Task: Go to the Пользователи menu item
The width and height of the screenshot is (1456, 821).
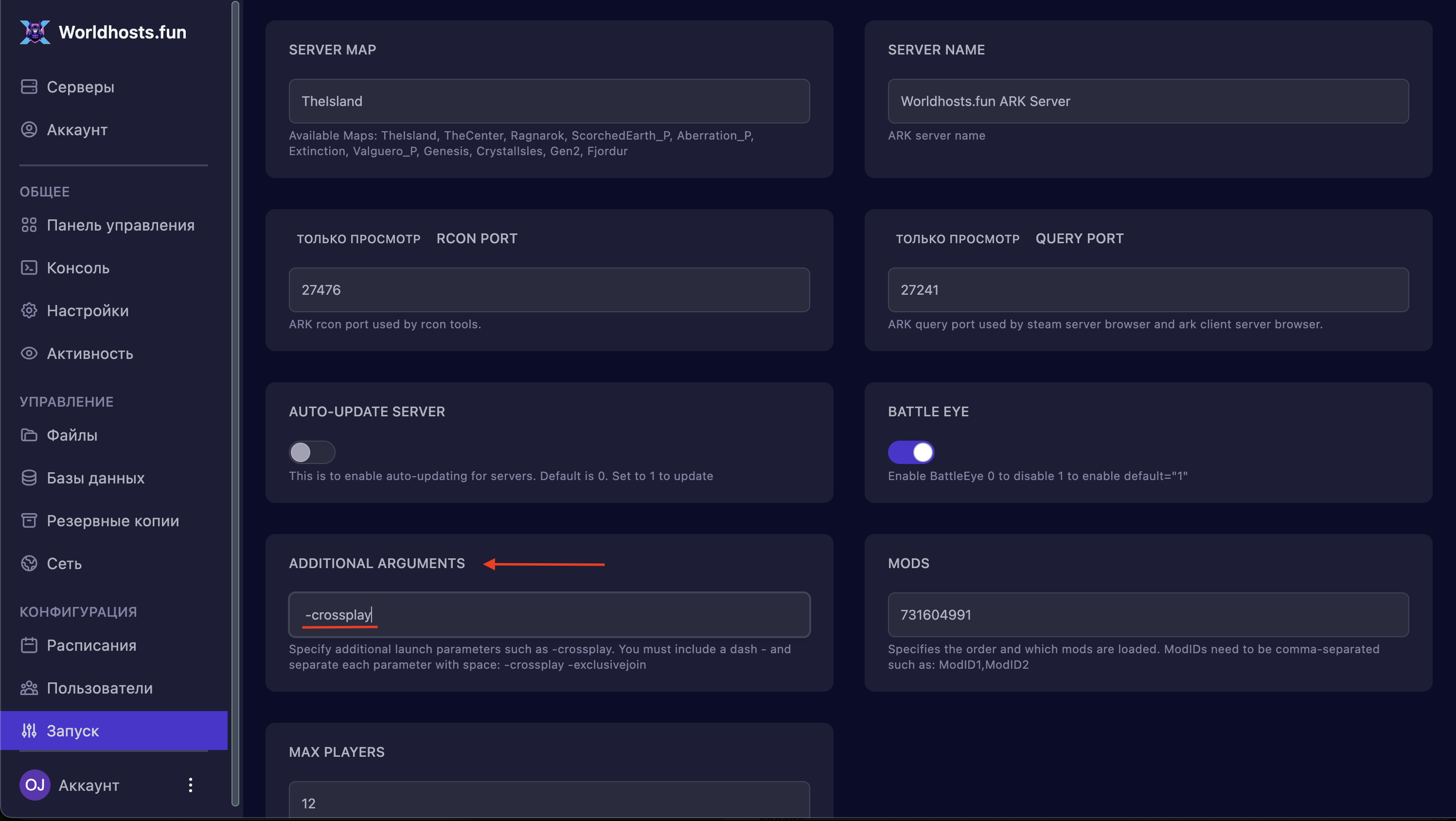Action: pos(100,688)
